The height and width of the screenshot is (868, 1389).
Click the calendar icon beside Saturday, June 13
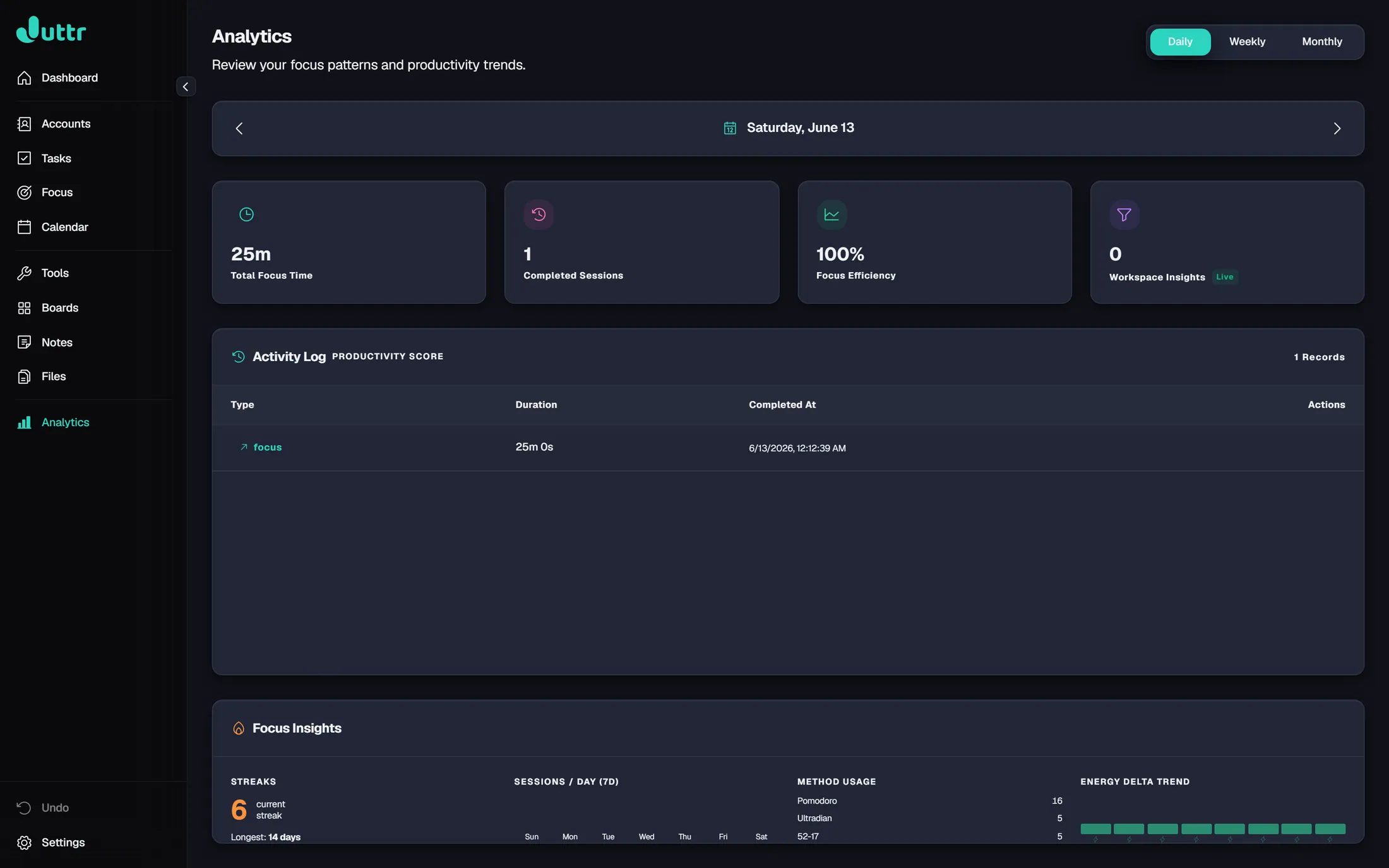(730, 128)
